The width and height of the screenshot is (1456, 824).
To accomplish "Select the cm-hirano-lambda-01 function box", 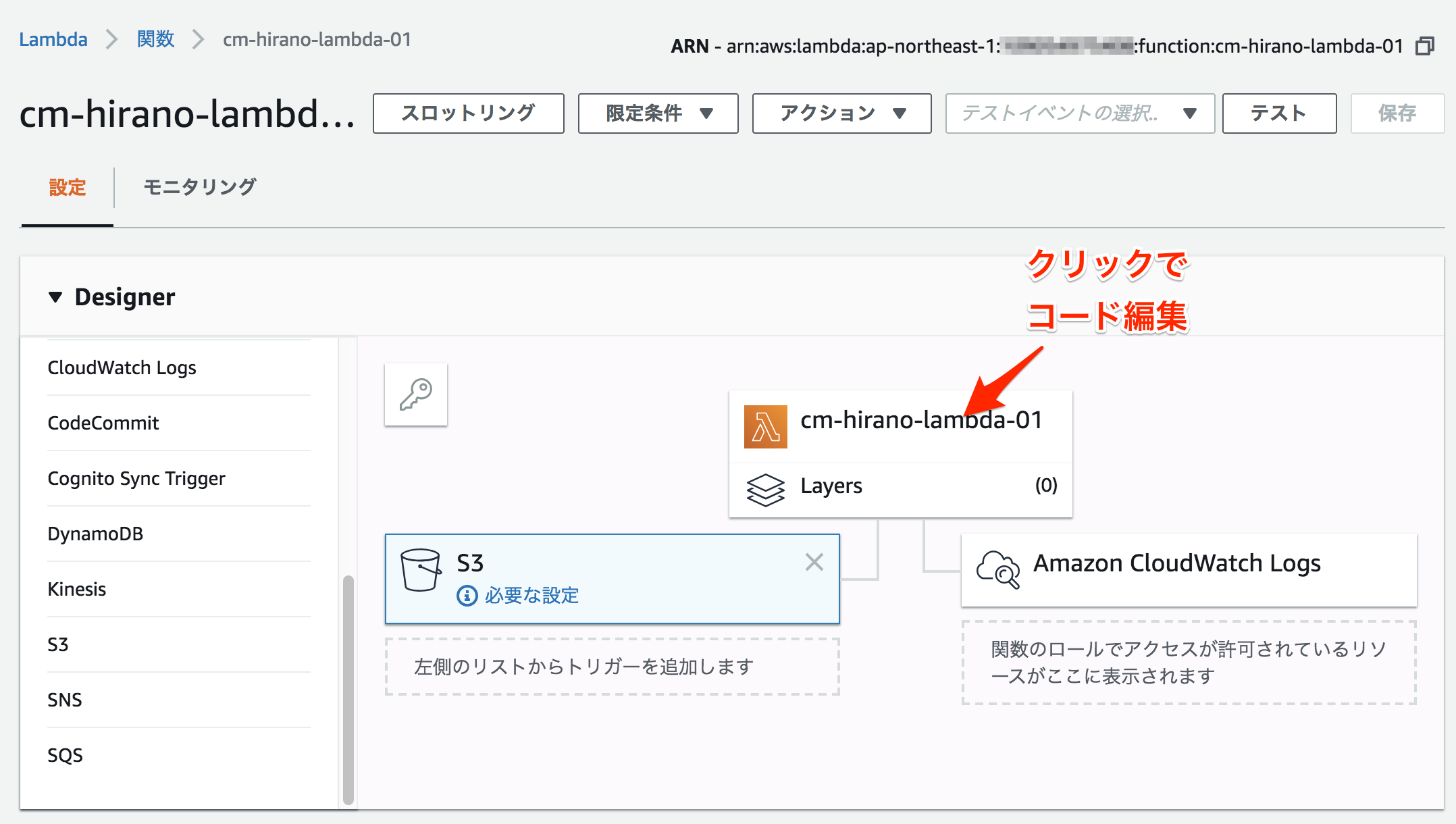I will [901, 426].
